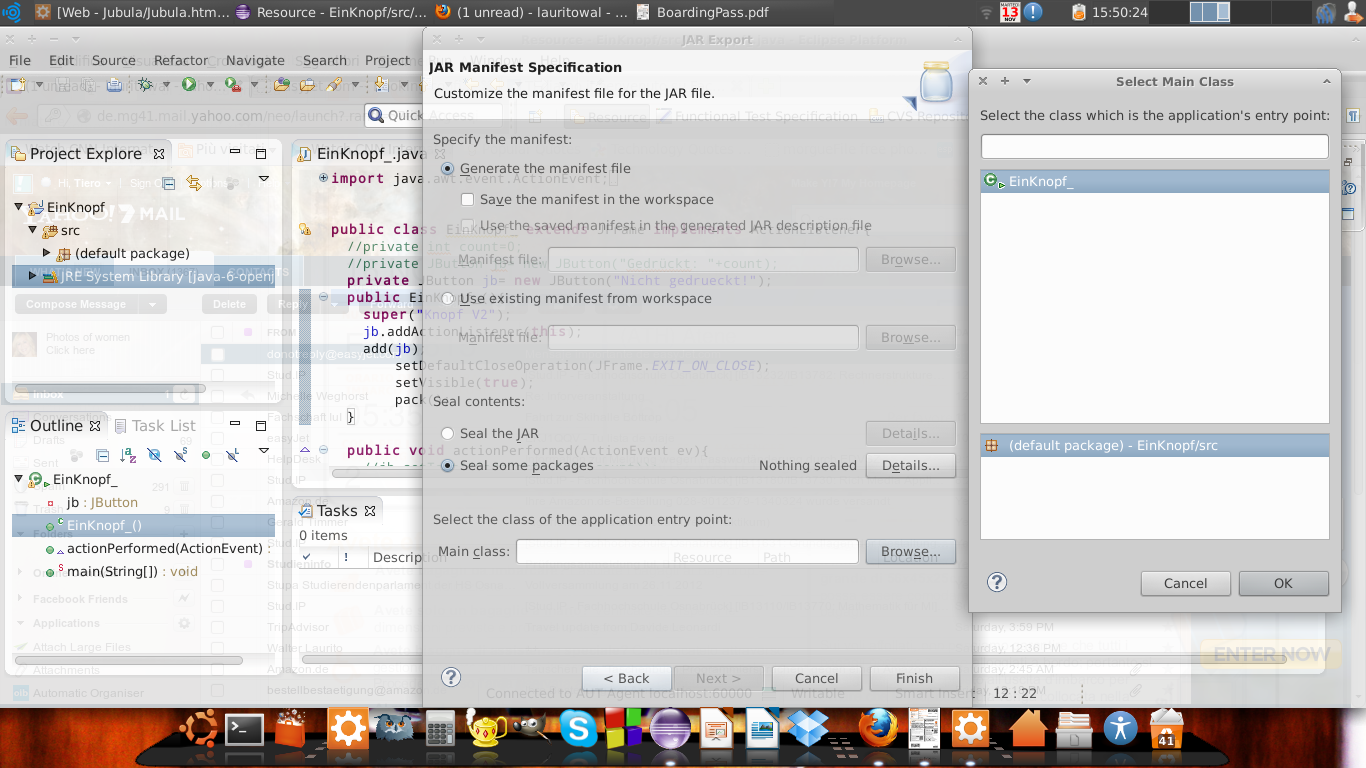The width and height of the screenshot is (1366, 768).
Task: Open the GIMP icon in the dock
Action: pyautogui.click(x=530, y=729)
